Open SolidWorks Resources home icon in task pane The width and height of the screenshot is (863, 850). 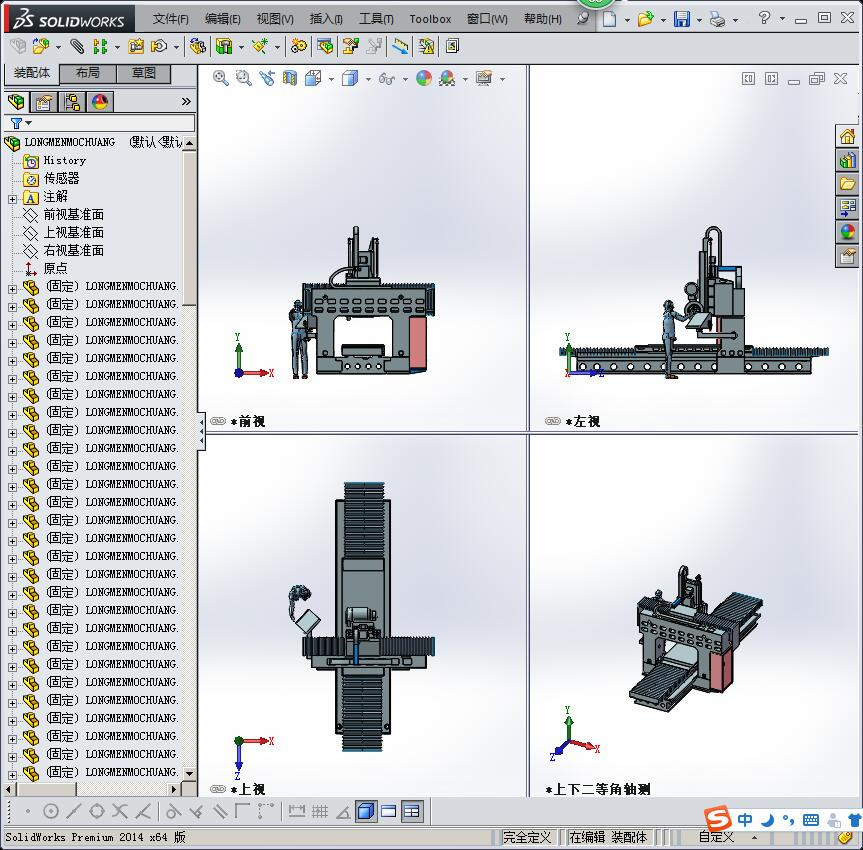pos(847,136)
